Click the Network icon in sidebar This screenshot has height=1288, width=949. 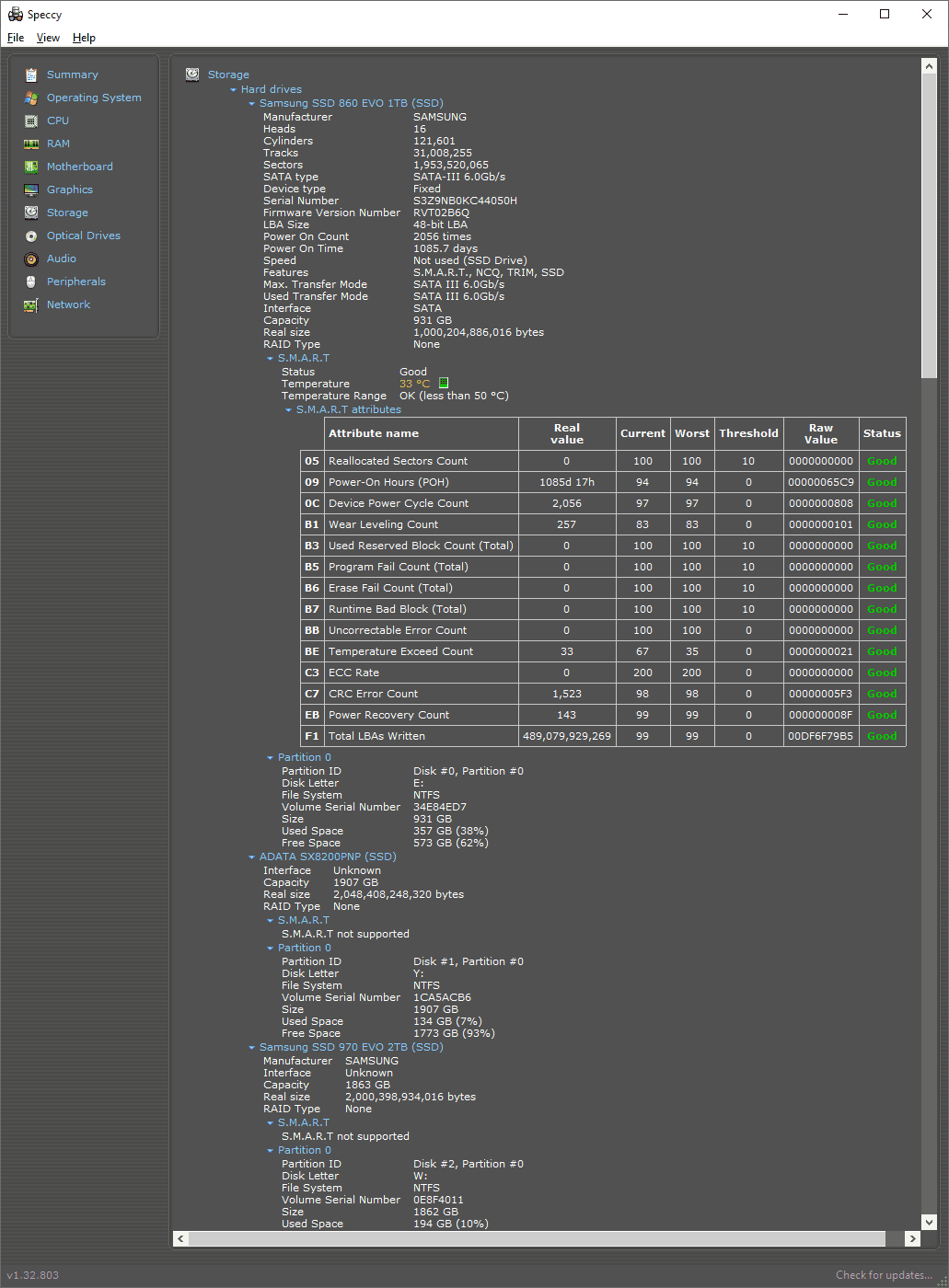[x=30, y=305]
